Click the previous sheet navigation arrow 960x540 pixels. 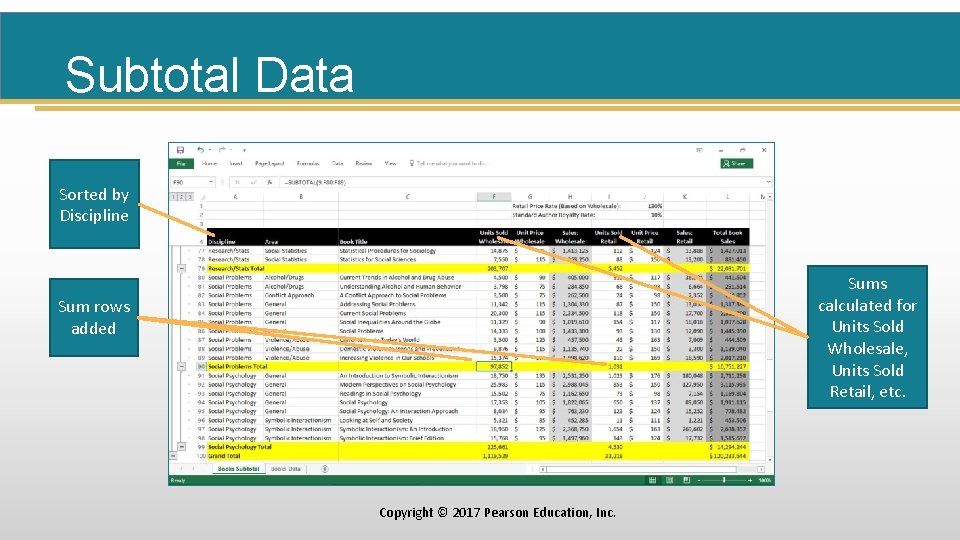181,469
